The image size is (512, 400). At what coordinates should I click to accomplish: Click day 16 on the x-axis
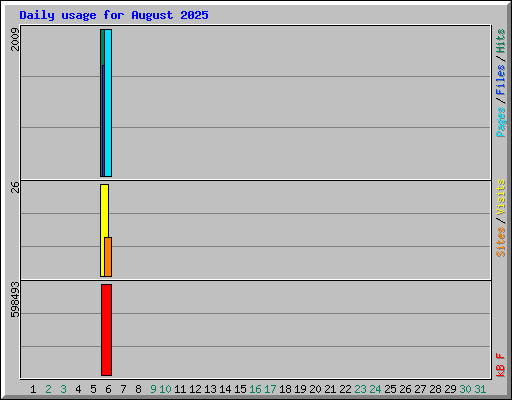click(255, 389)
